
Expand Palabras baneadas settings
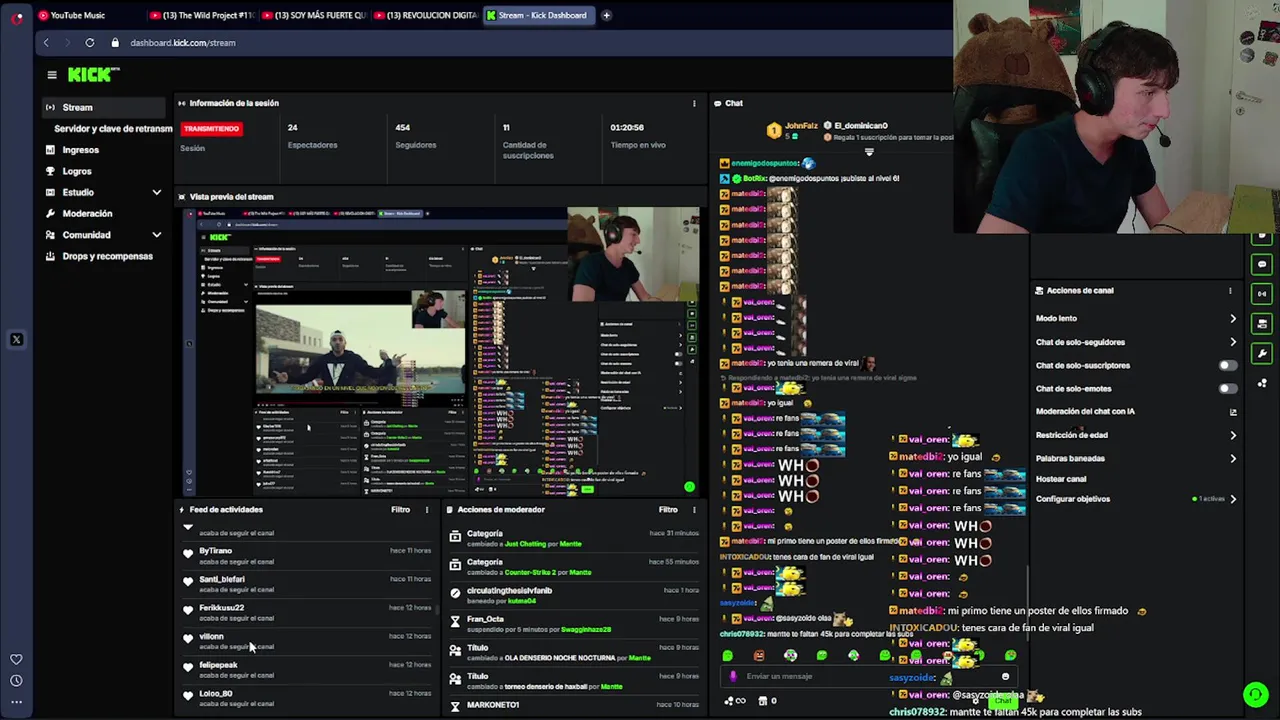tap(1232, 458)
